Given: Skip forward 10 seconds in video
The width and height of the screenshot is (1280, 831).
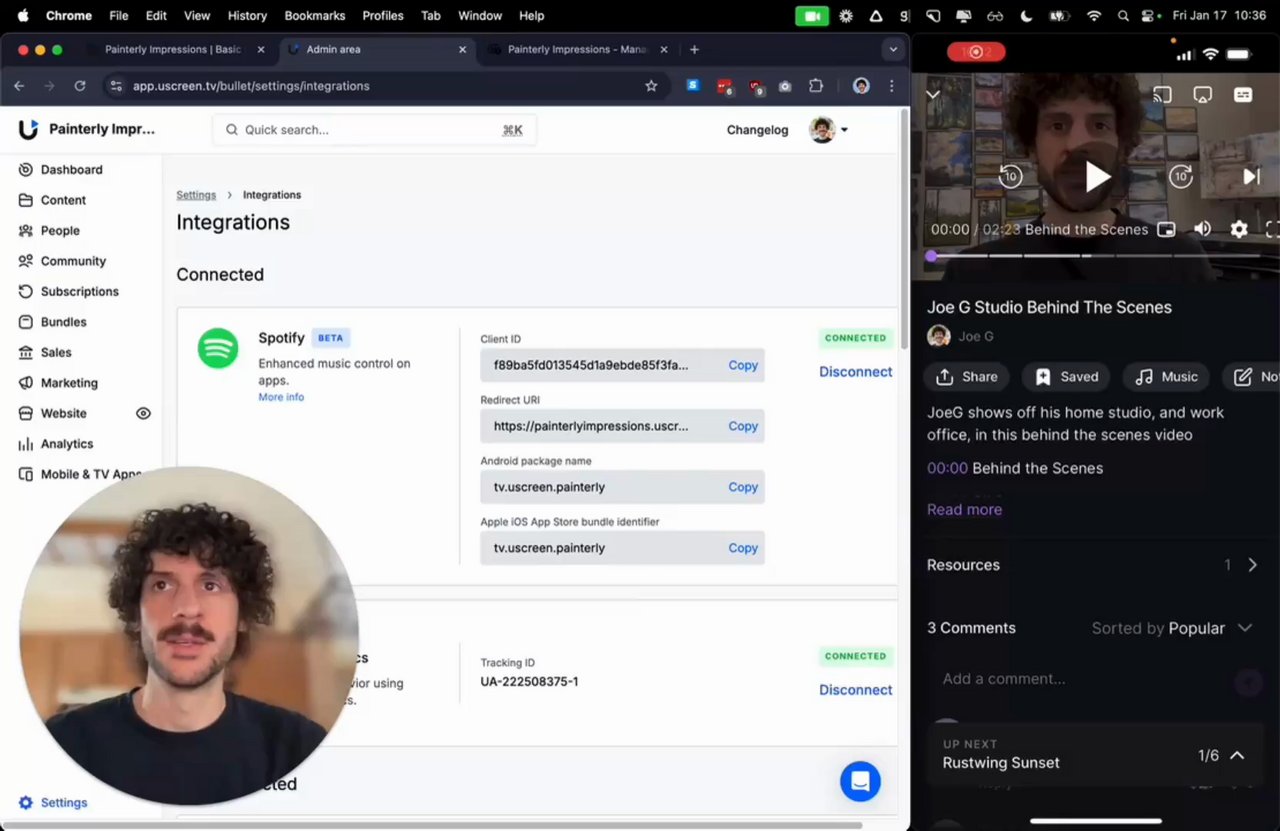Looking at the screenshot, I should (1181, 177).
